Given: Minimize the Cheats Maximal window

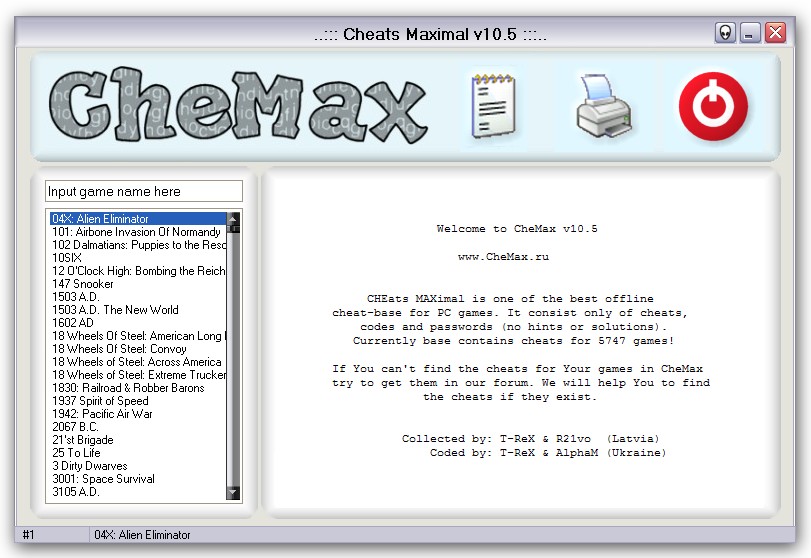Looking at the screenshot, I should pos(749,33).
